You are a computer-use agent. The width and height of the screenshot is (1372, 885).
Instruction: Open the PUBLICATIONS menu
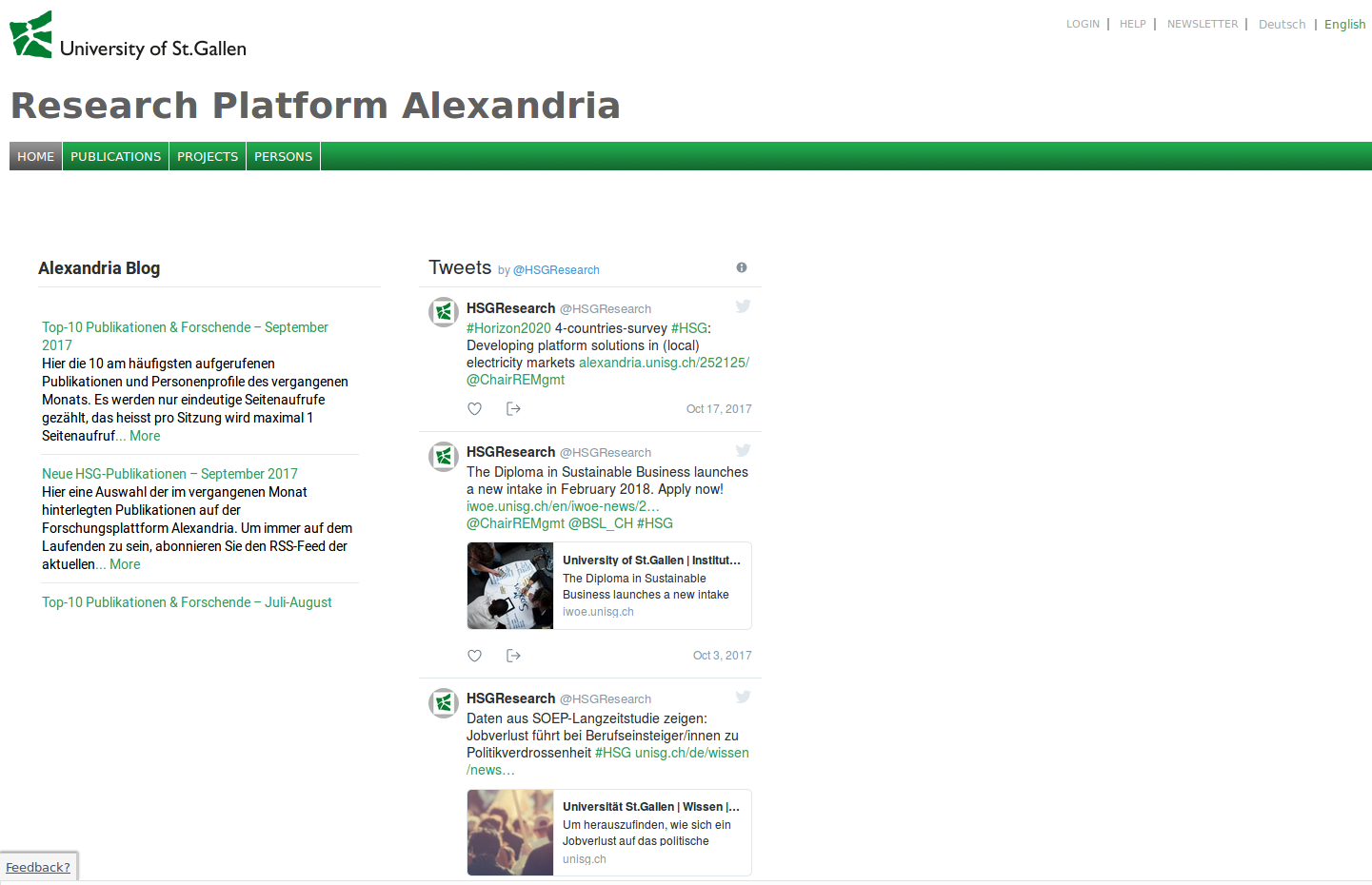click(116, 156)
